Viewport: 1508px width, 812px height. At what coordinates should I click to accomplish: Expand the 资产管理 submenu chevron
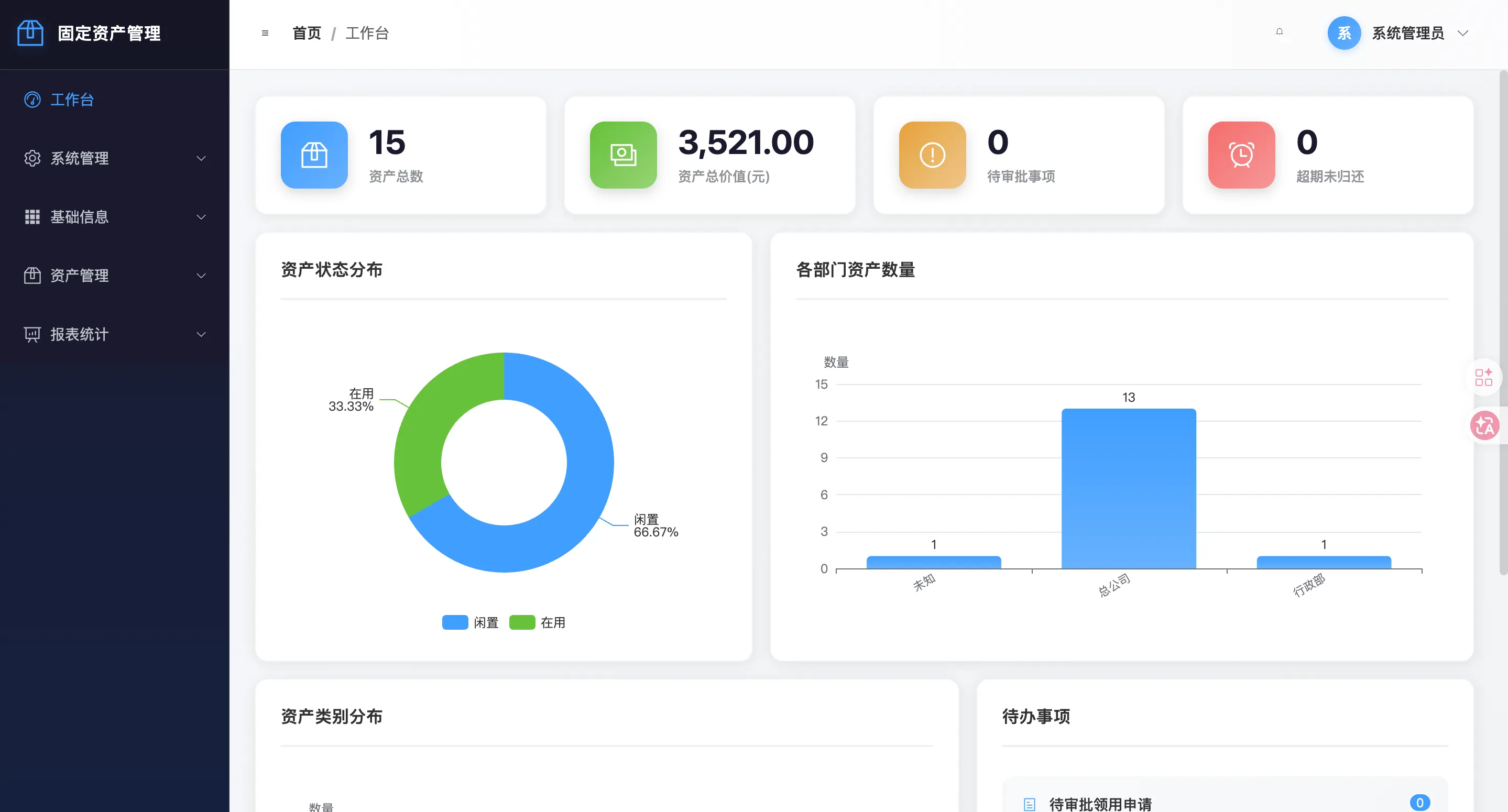coord(201,275)
